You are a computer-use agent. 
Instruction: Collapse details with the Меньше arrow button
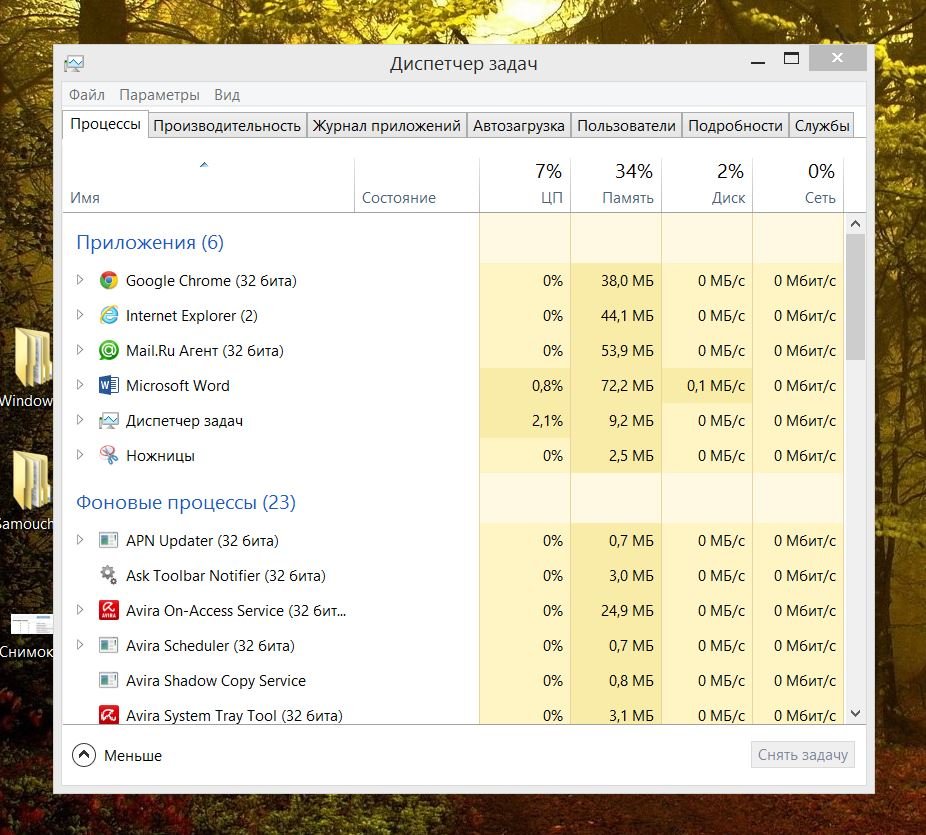(84, 756)
